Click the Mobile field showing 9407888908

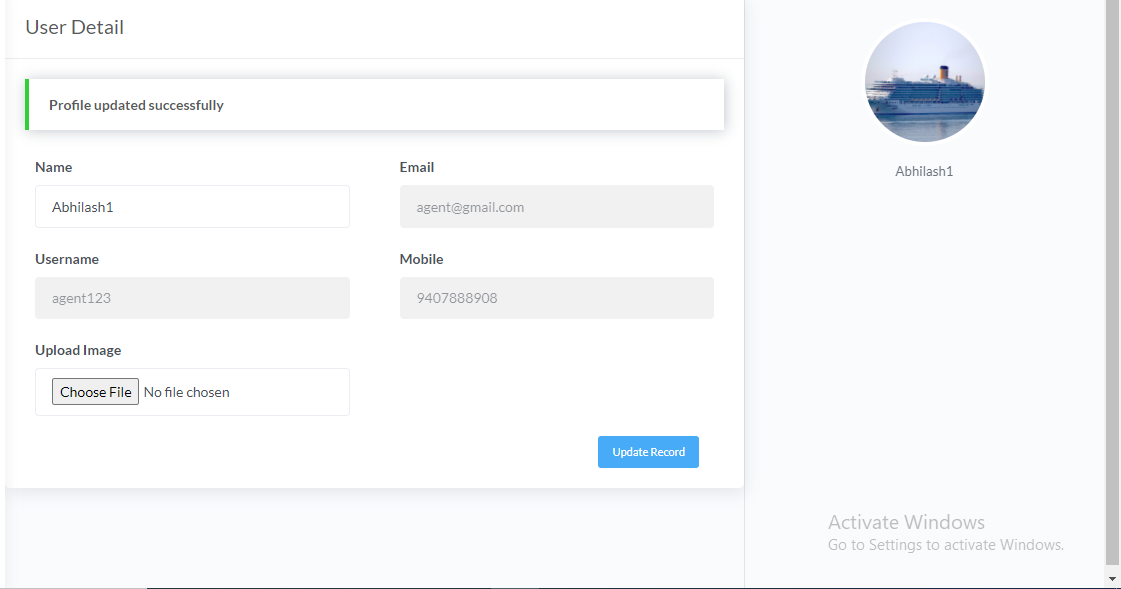(x=556, y=298)
